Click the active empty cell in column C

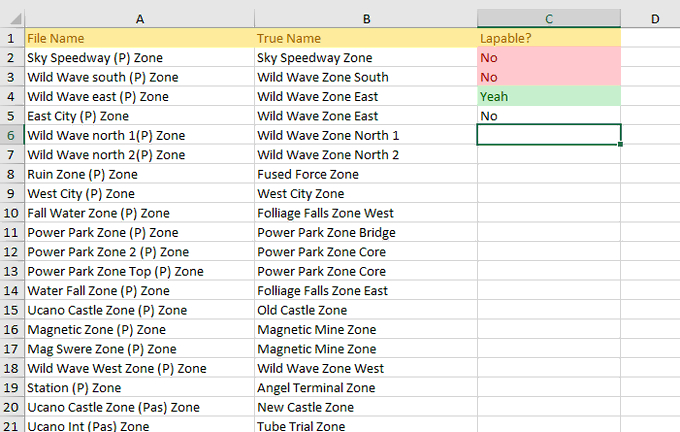point(549,135)
